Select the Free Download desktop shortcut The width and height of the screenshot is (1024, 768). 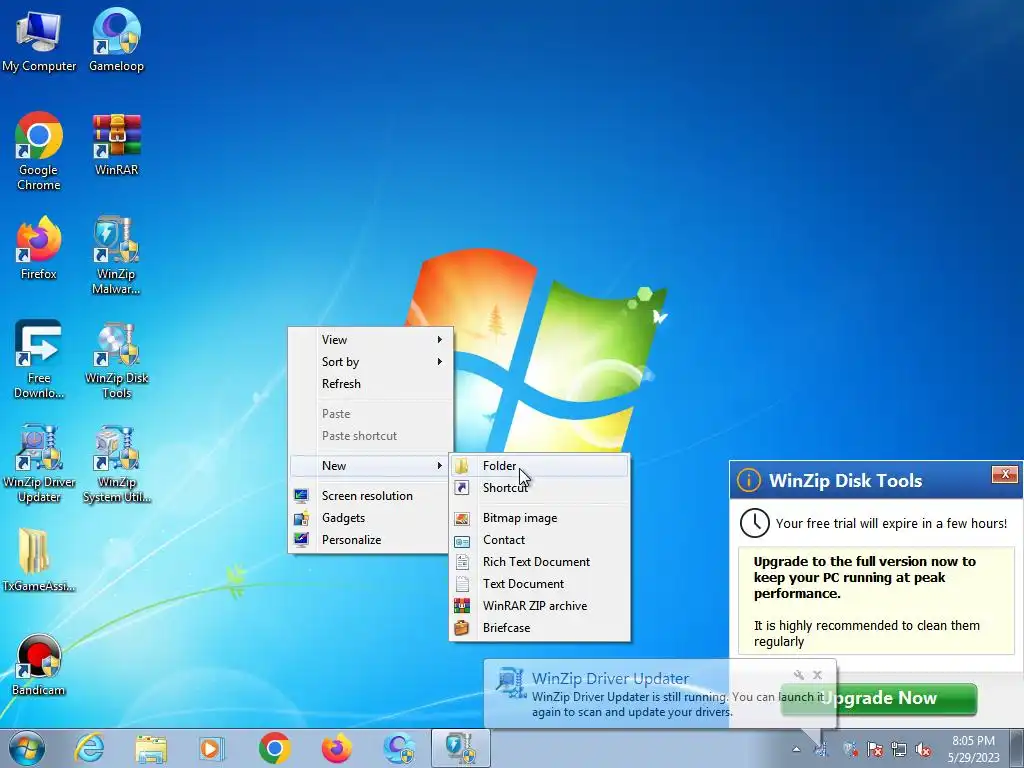point(39,359)
